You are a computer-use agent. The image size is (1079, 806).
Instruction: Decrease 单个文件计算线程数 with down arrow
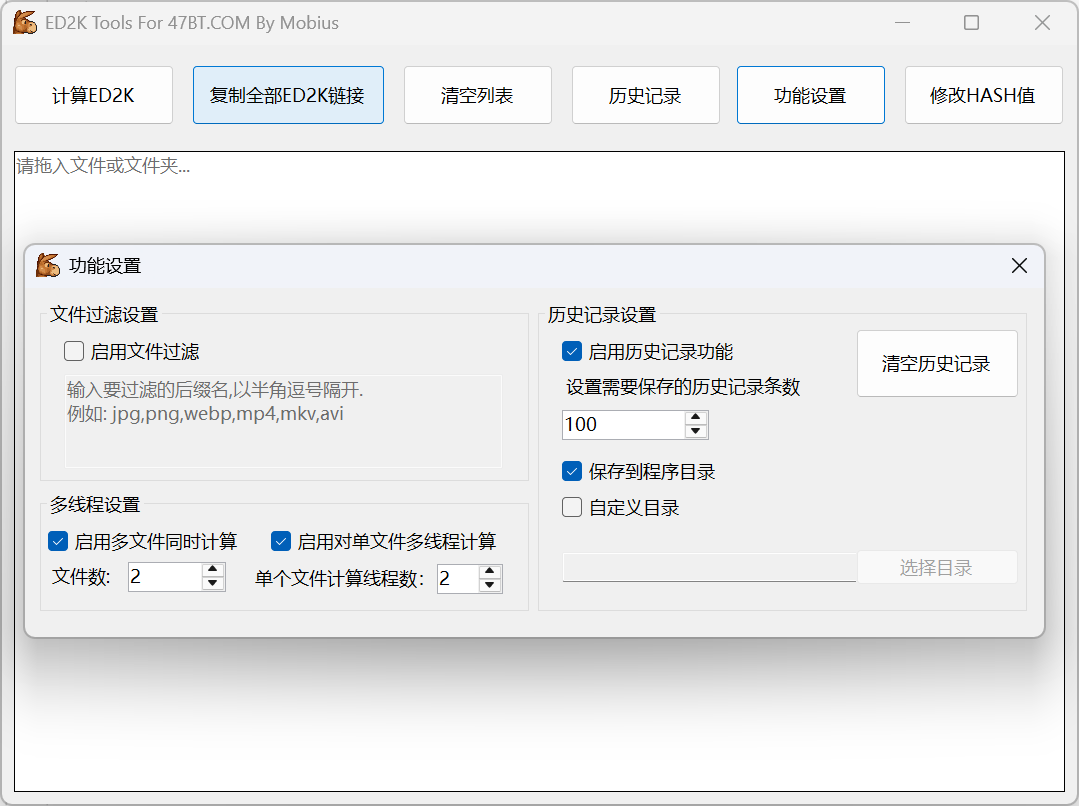489,585
